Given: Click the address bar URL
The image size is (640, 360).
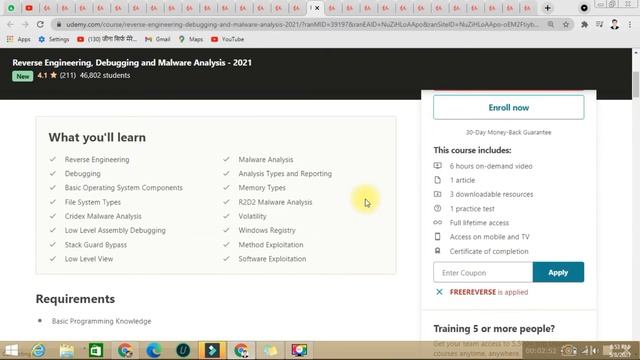Looking at the screenshot, I should (x=302, y=24).
